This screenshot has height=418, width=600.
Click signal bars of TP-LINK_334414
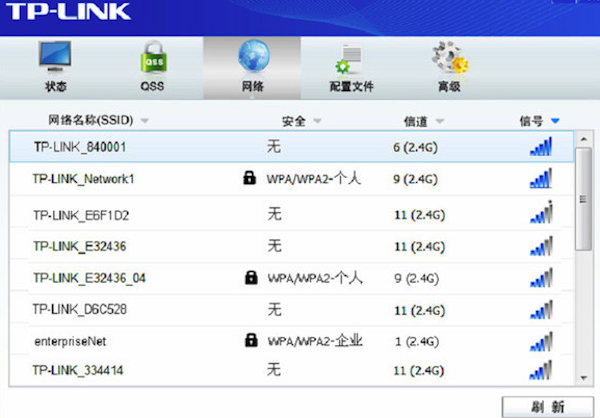pyautogui.click(x=541, y=370)
